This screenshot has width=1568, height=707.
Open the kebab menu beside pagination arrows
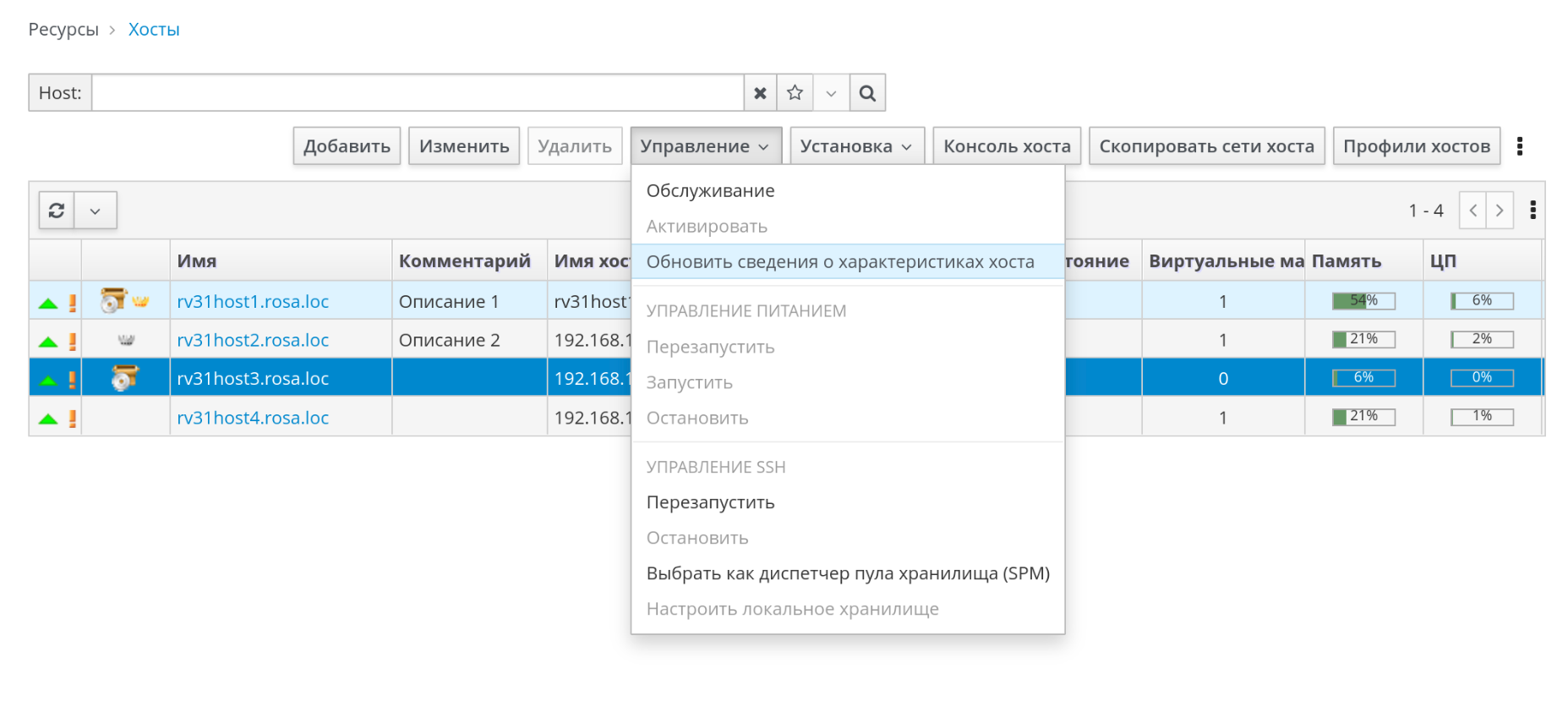pyautogui.click(x=1532, y=211)
